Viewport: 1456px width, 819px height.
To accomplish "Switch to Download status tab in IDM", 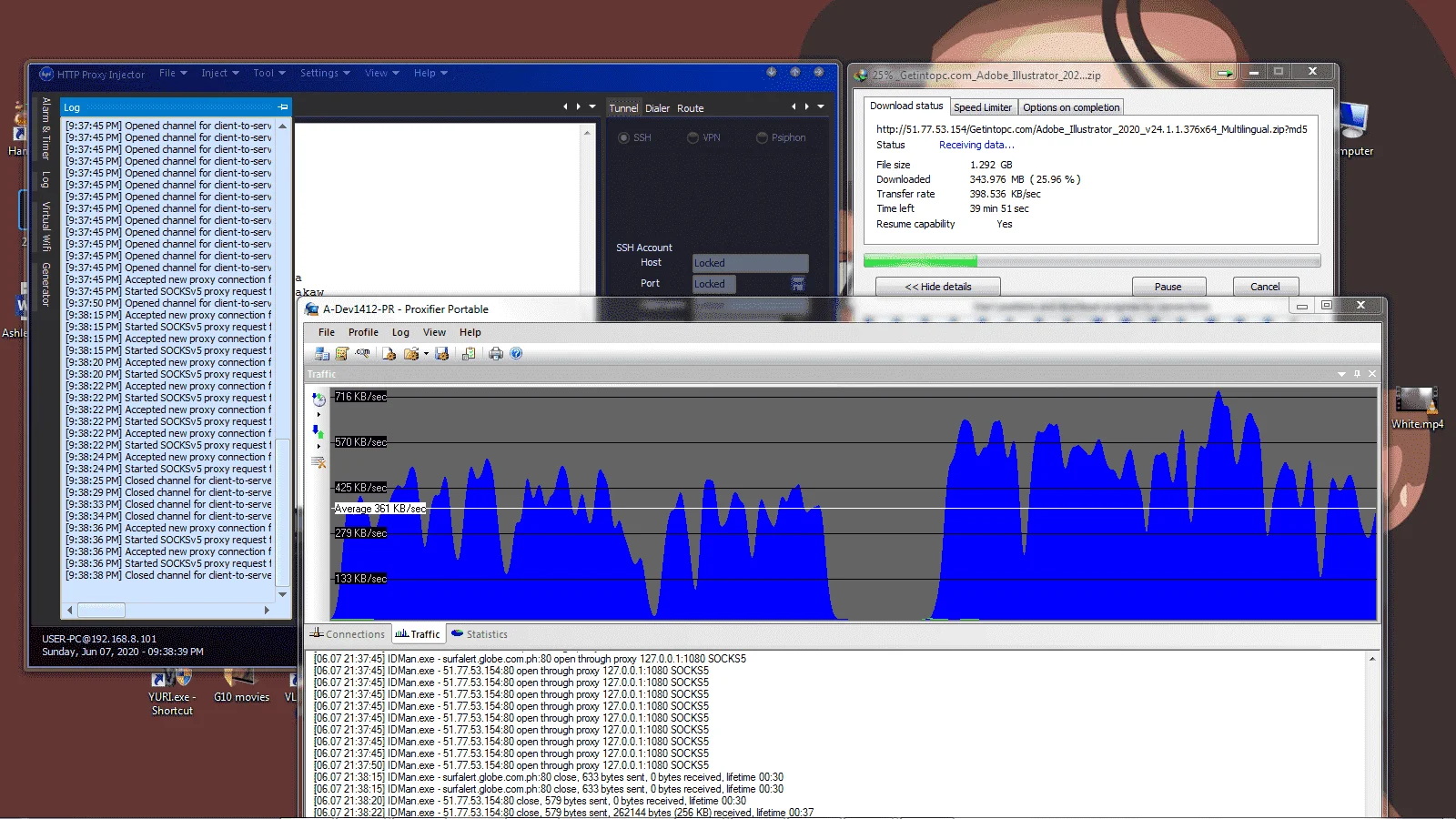I will (906, 106).
